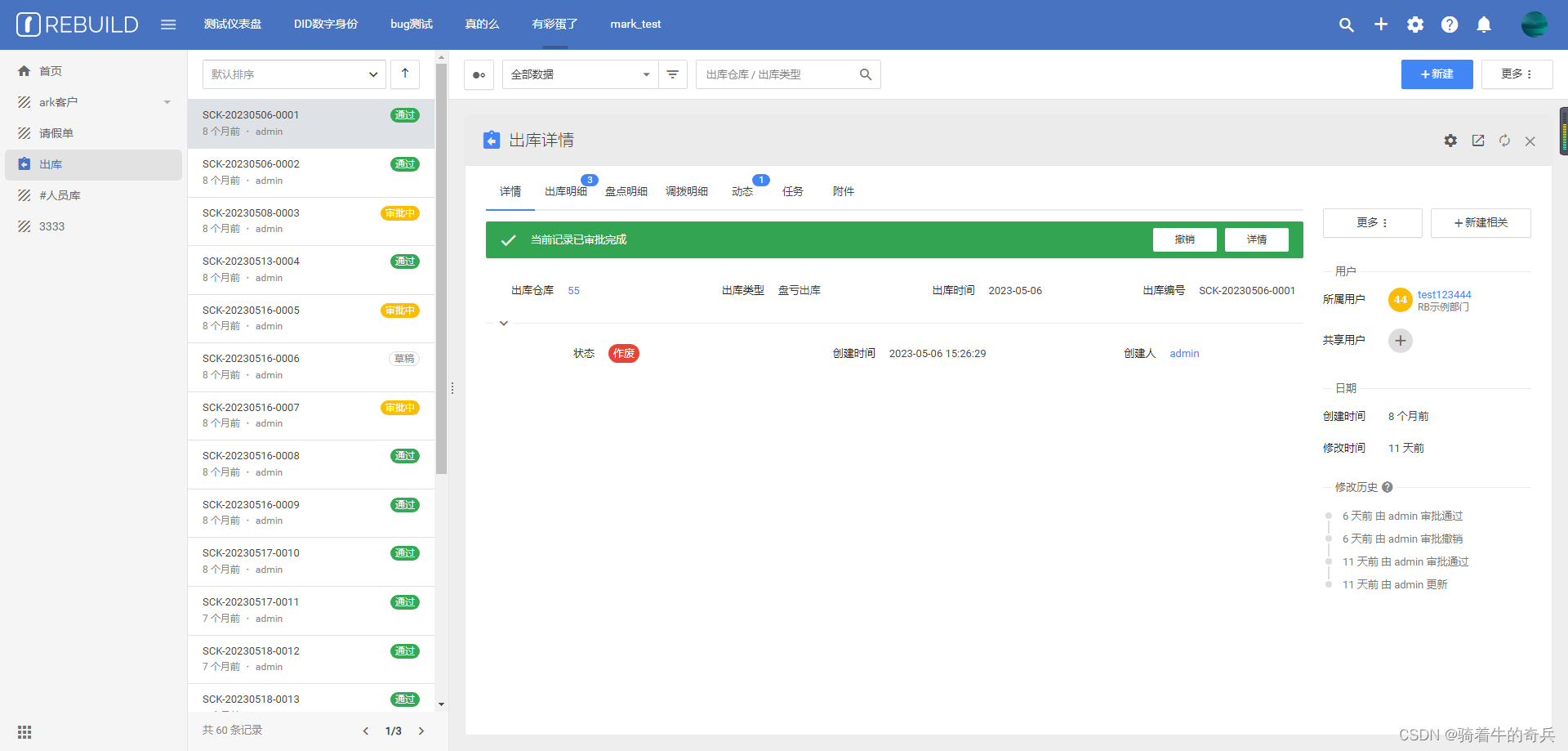Add a shared user with plus icon

(1401, 341)
